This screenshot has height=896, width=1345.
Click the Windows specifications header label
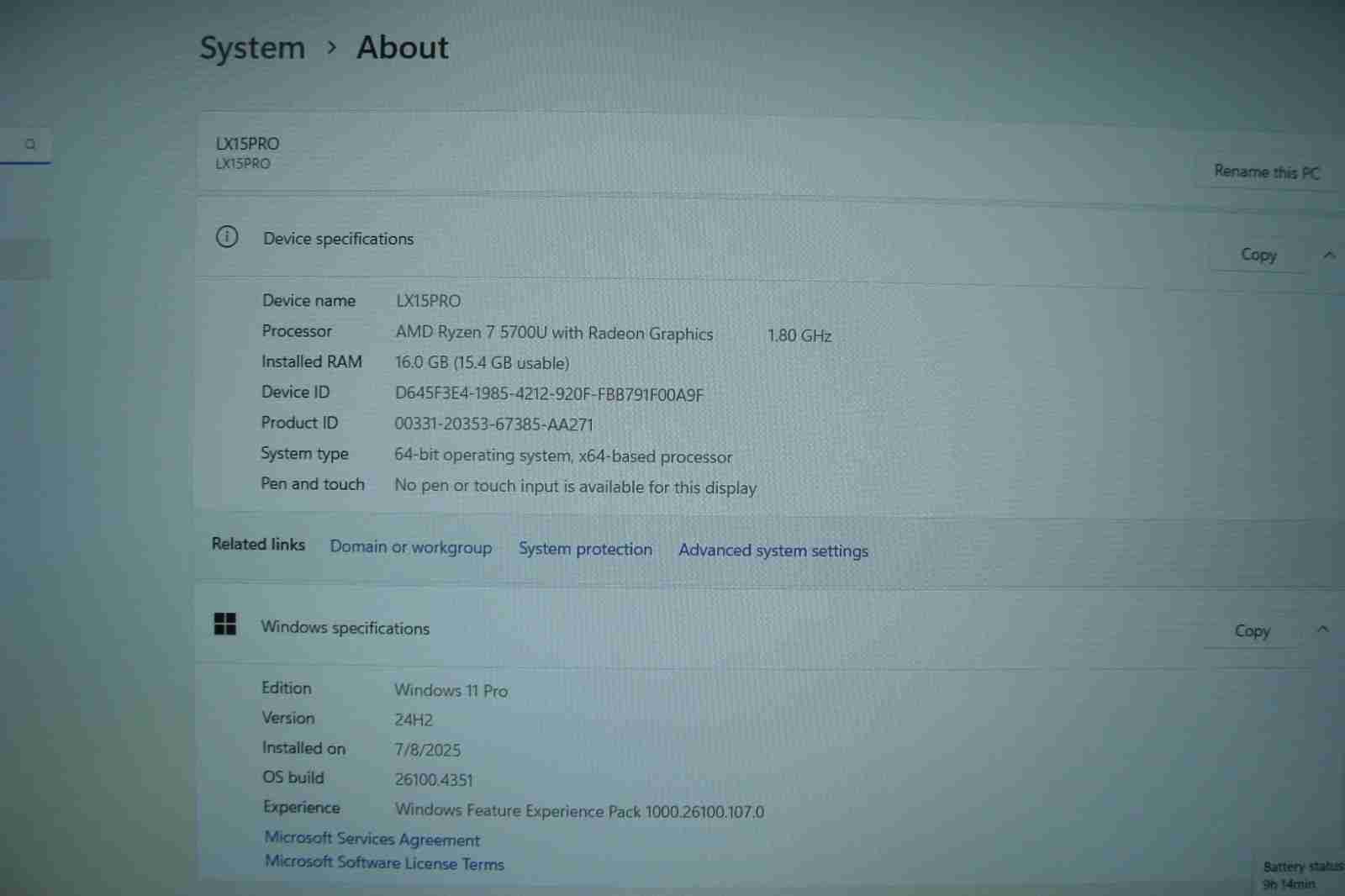(x=345, y=628)
